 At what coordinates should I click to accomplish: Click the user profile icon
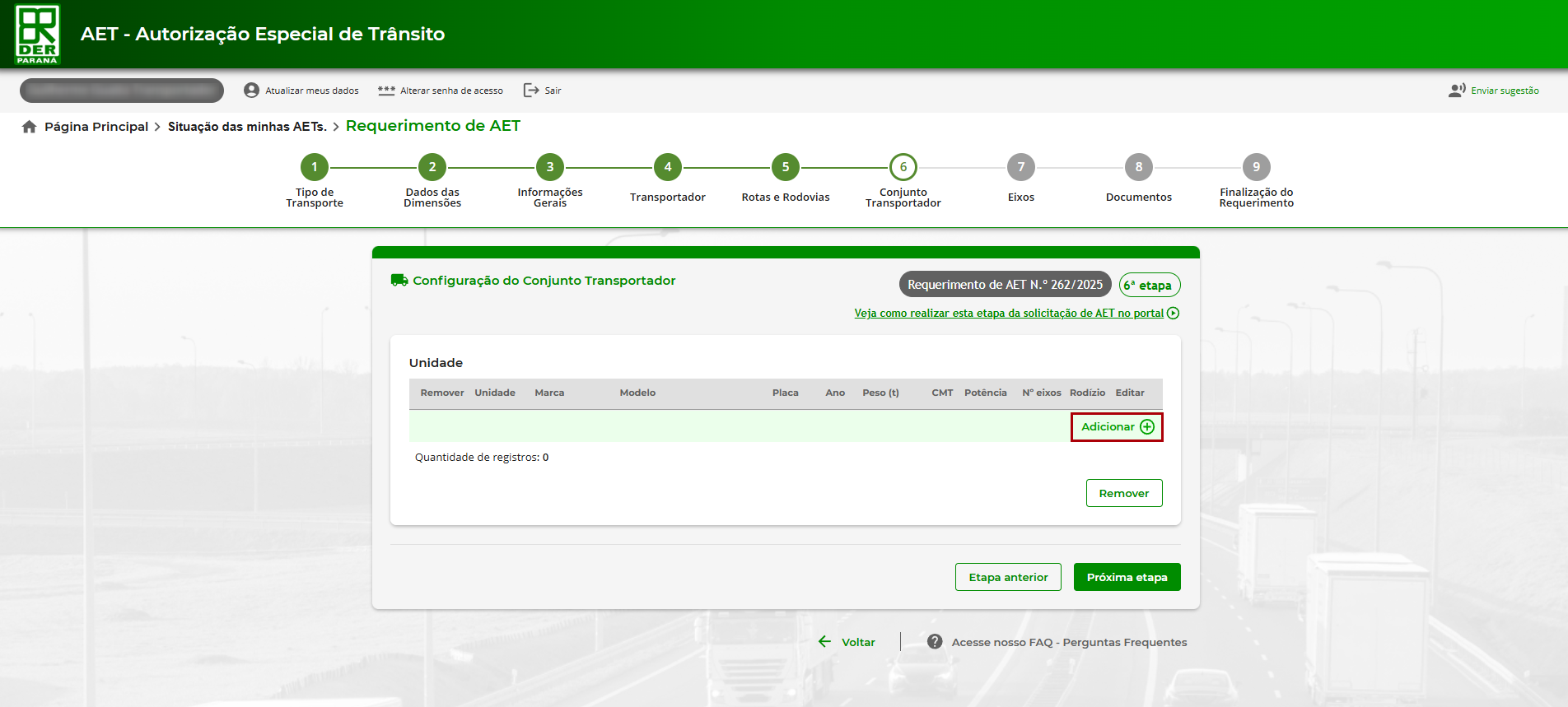(251, 91)
